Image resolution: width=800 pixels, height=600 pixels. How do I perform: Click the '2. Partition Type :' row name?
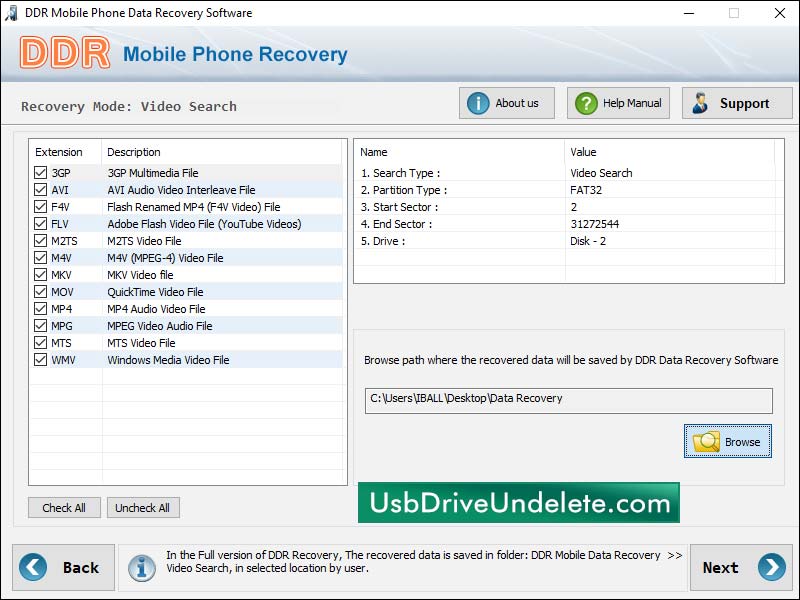(x=404, y=190)
